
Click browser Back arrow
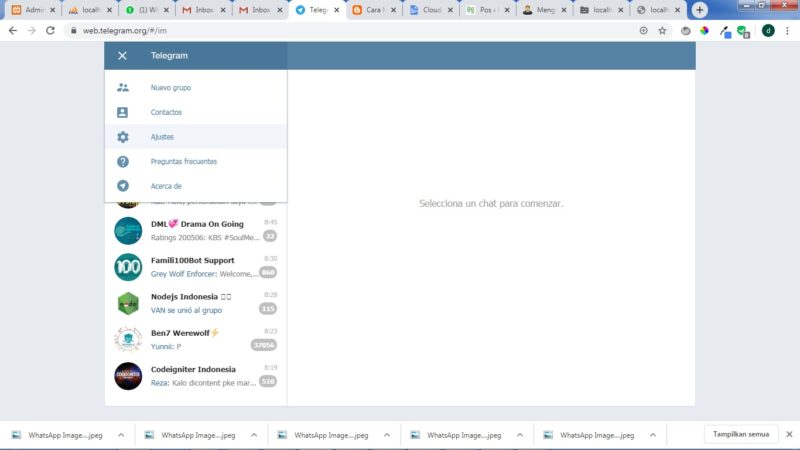[13, 31]
